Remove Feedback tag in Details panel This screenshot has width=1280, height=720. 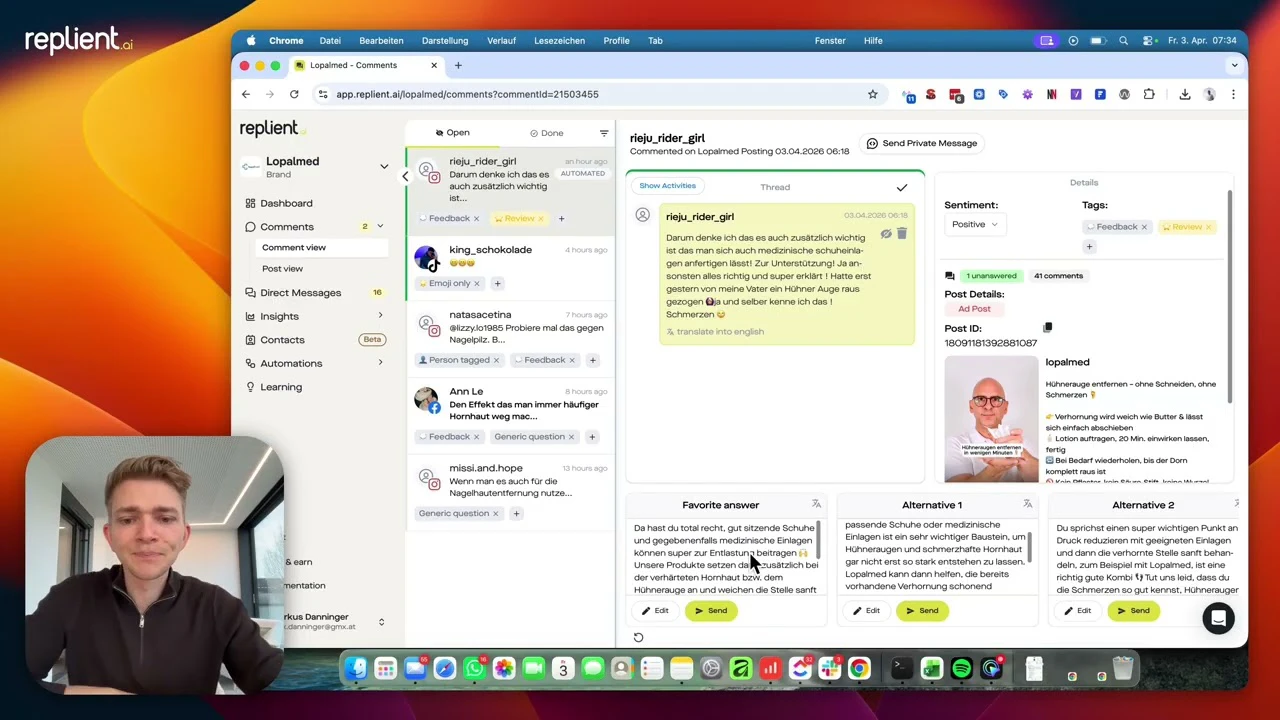[x=1144, y=227]
